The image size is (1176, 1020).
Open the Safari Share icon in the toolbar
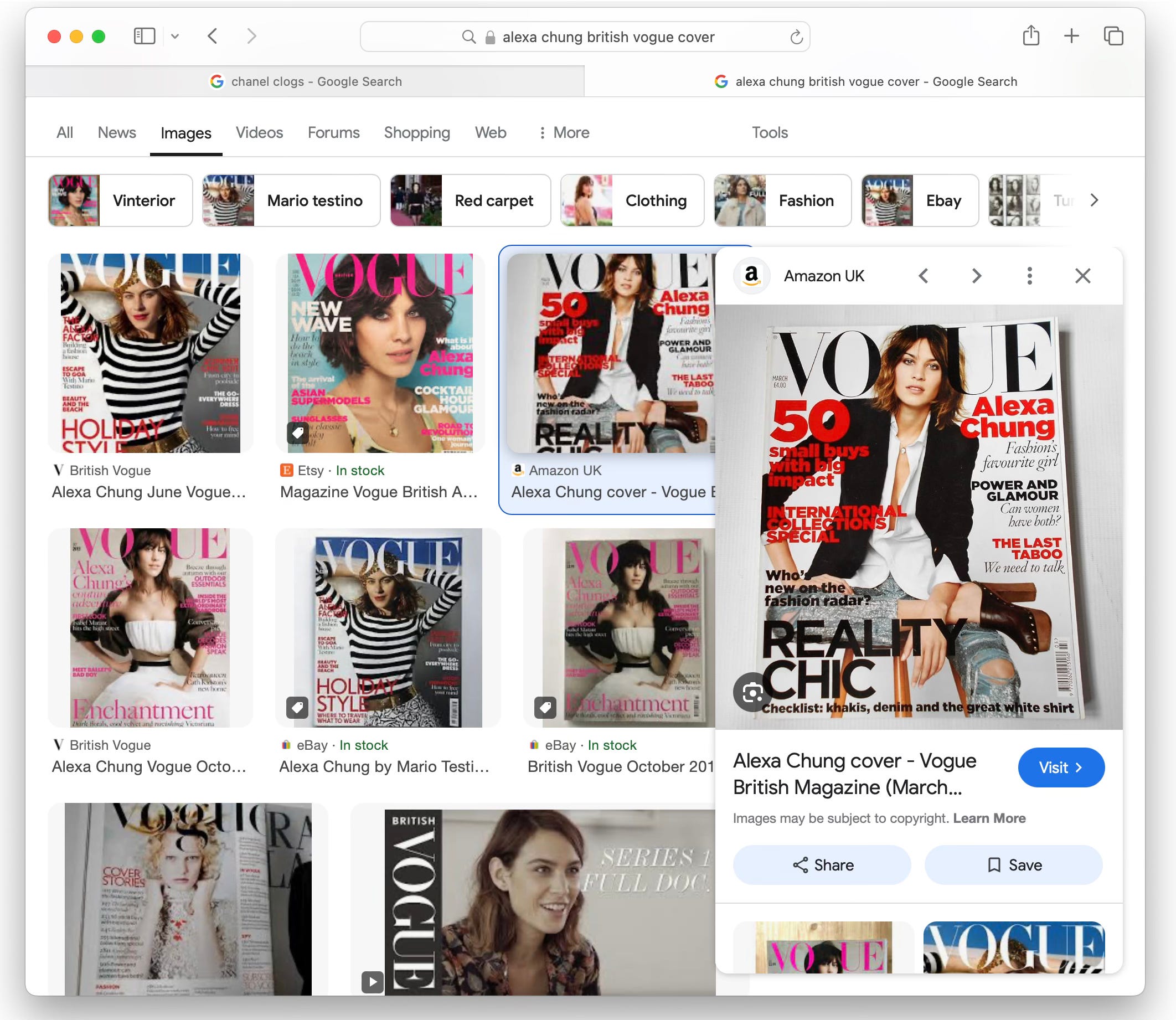click(1031, 36)
